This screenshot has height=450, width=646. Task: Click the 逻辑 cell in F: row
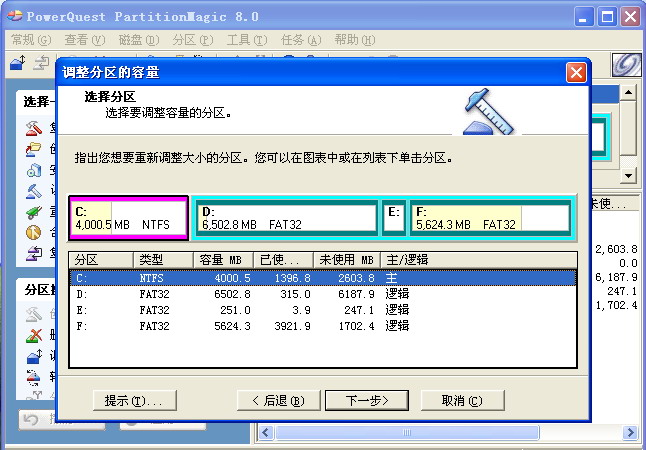[397, 326]
